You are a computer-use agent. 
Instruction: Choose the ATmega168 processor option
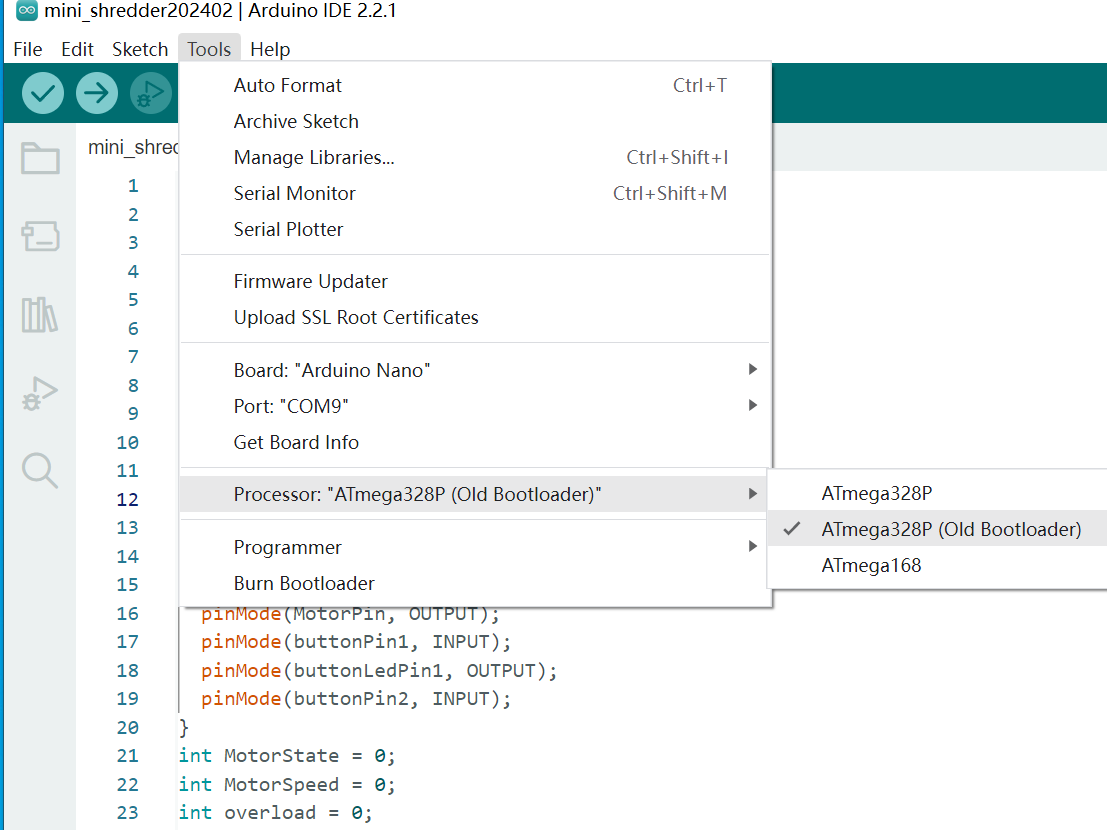pos(871,565)
